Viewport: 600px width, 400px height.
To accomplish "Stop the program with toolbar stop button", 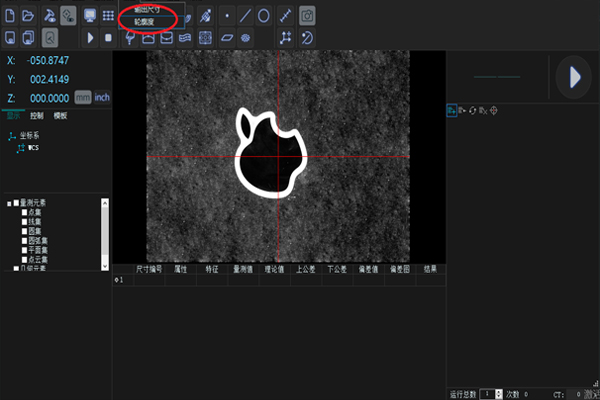I will coord(108,38).
